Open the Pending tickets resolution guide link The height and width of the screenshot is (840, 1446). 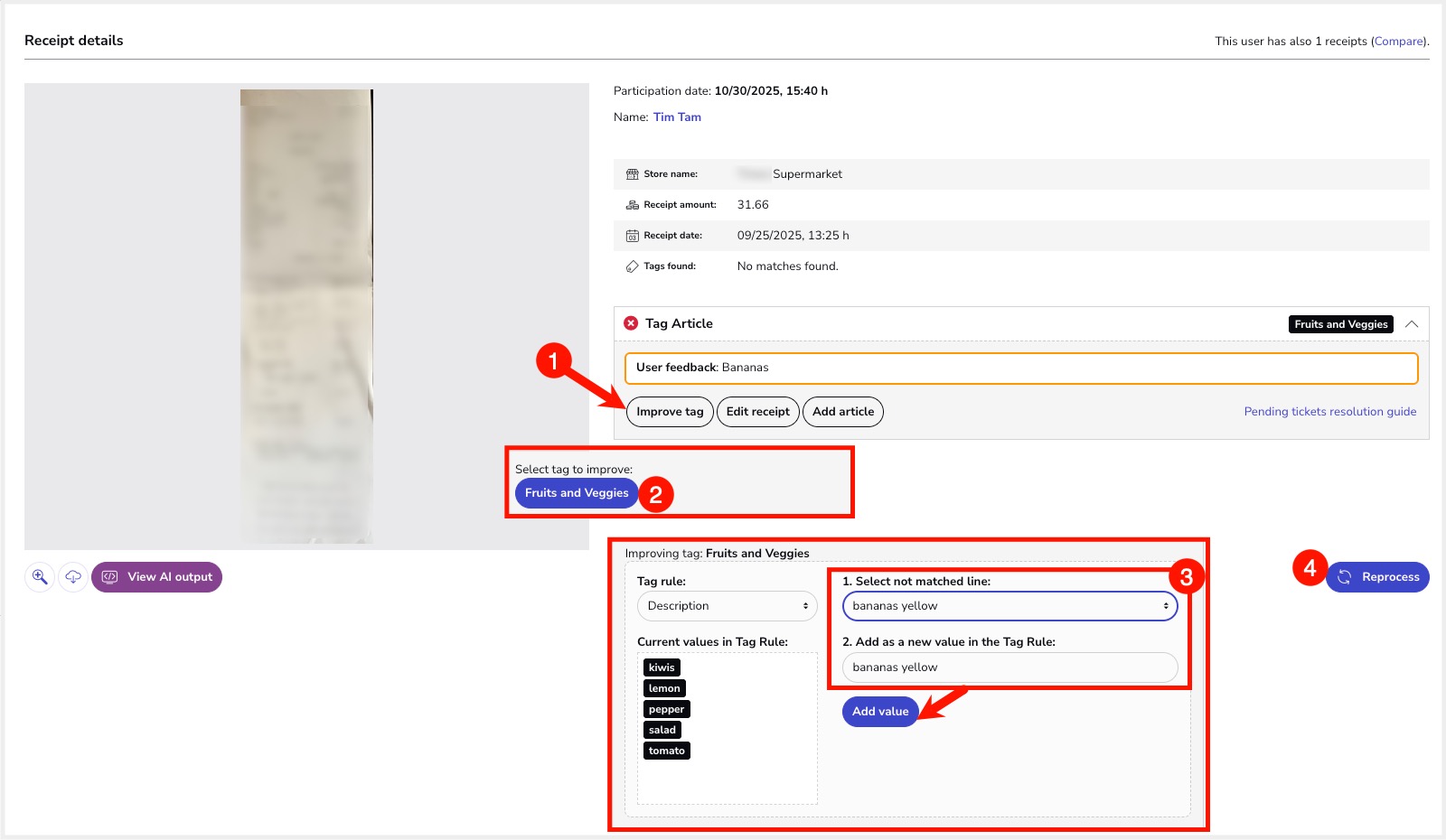click(1329, 412)
